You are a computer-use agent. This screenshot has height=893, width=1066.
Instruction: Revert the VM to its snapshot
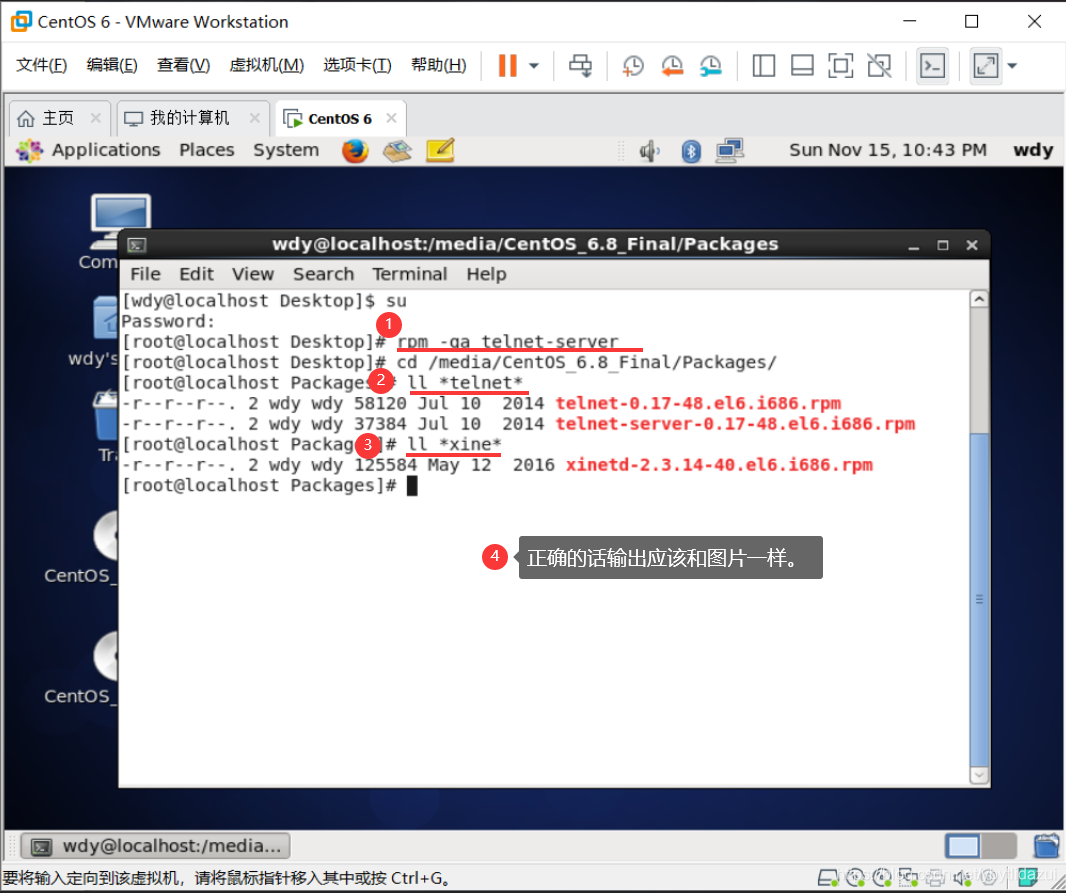[x=672, y=65]
